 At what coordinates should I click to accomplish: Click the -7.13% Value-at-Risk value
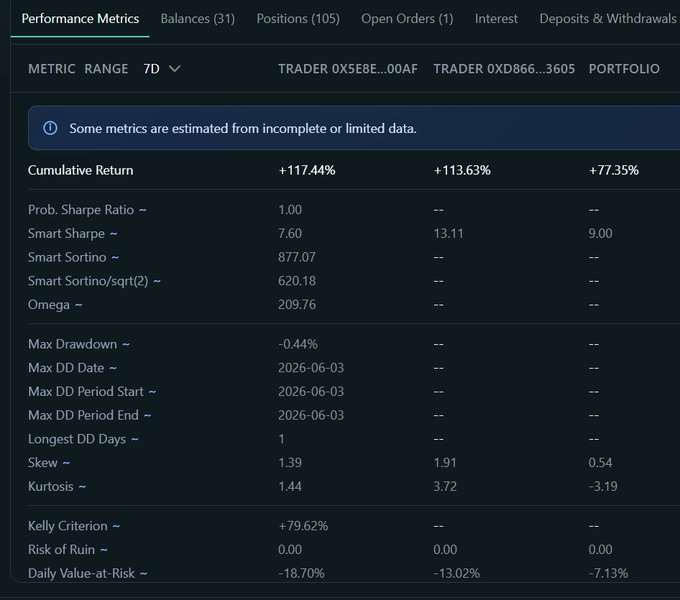[x=608, y=574]
